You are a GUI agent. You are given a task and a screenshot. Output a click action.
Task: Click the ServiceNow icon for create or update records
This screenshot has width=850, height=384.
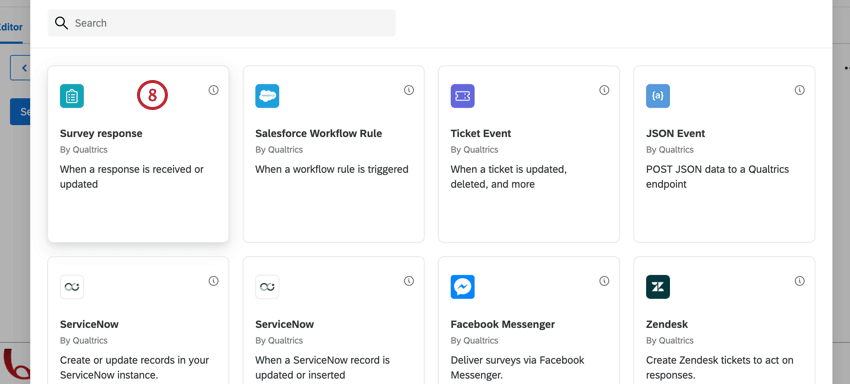[x=72, y=287]
